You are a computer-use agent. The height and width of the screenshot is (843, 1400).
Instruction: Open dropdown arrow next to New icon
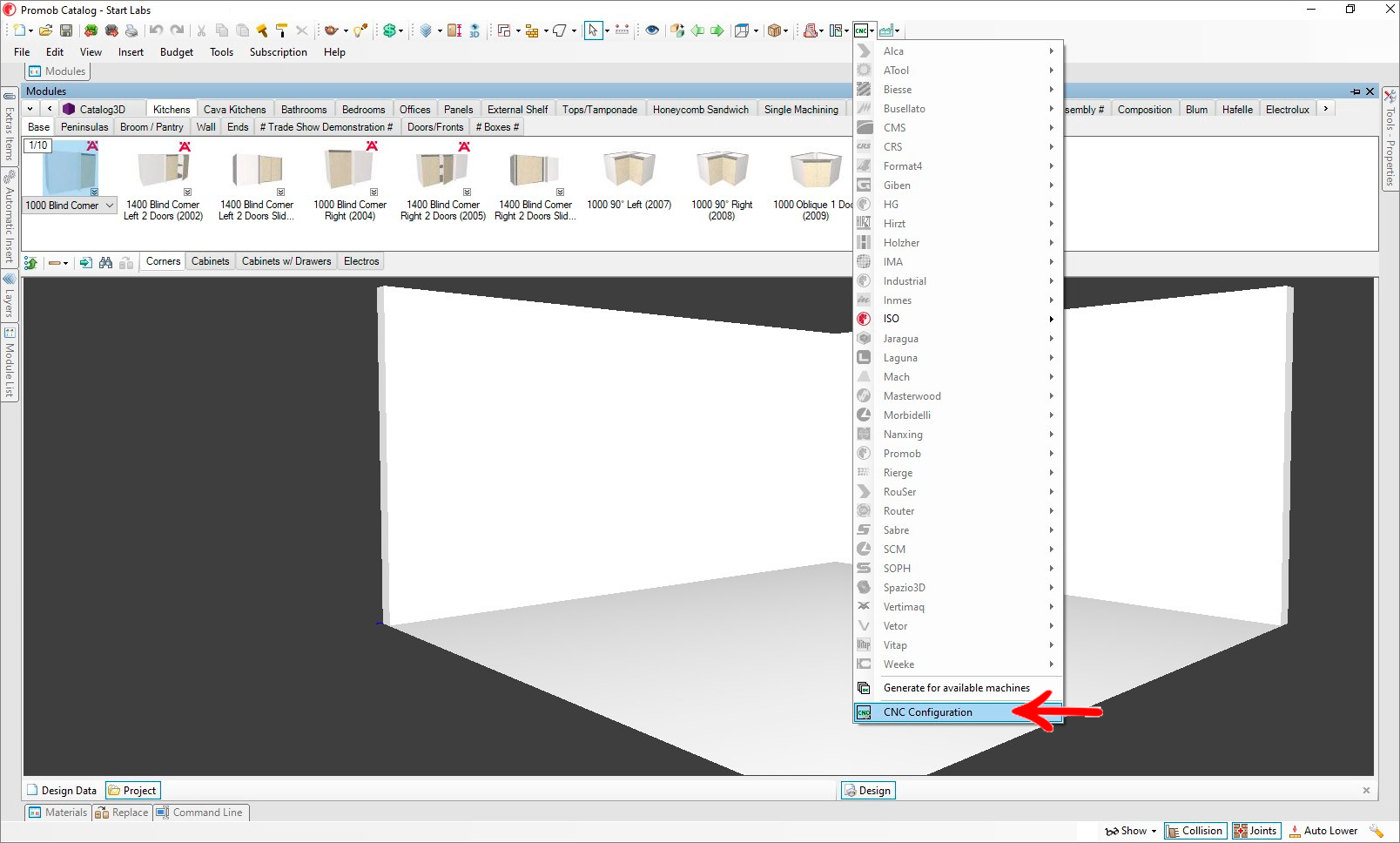click(30, 31)
